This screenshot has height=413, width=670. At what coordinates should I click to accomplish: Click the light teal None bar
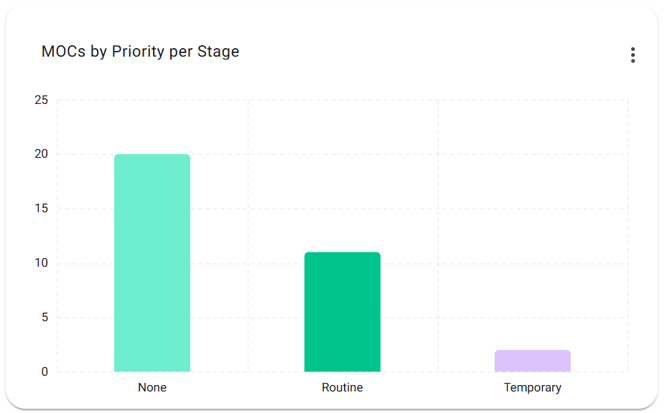pos(152,263)
